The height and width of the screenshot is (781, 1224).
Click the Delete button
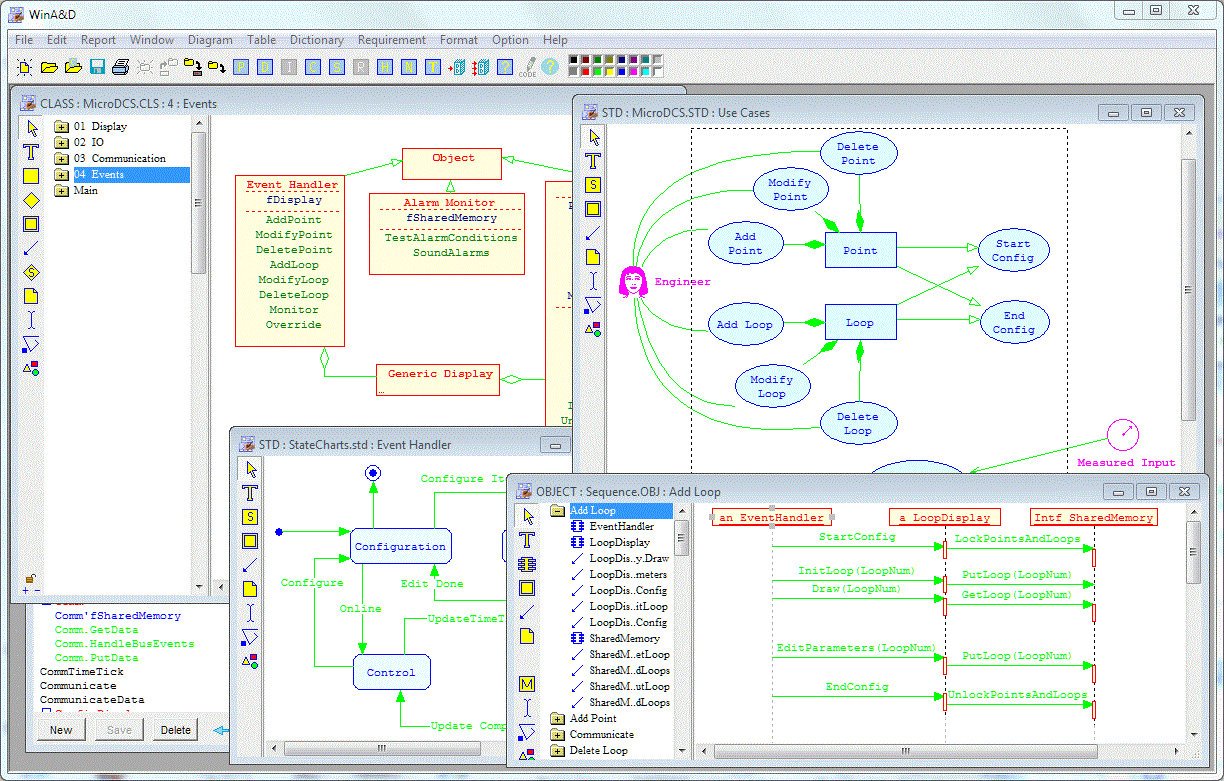176,730
